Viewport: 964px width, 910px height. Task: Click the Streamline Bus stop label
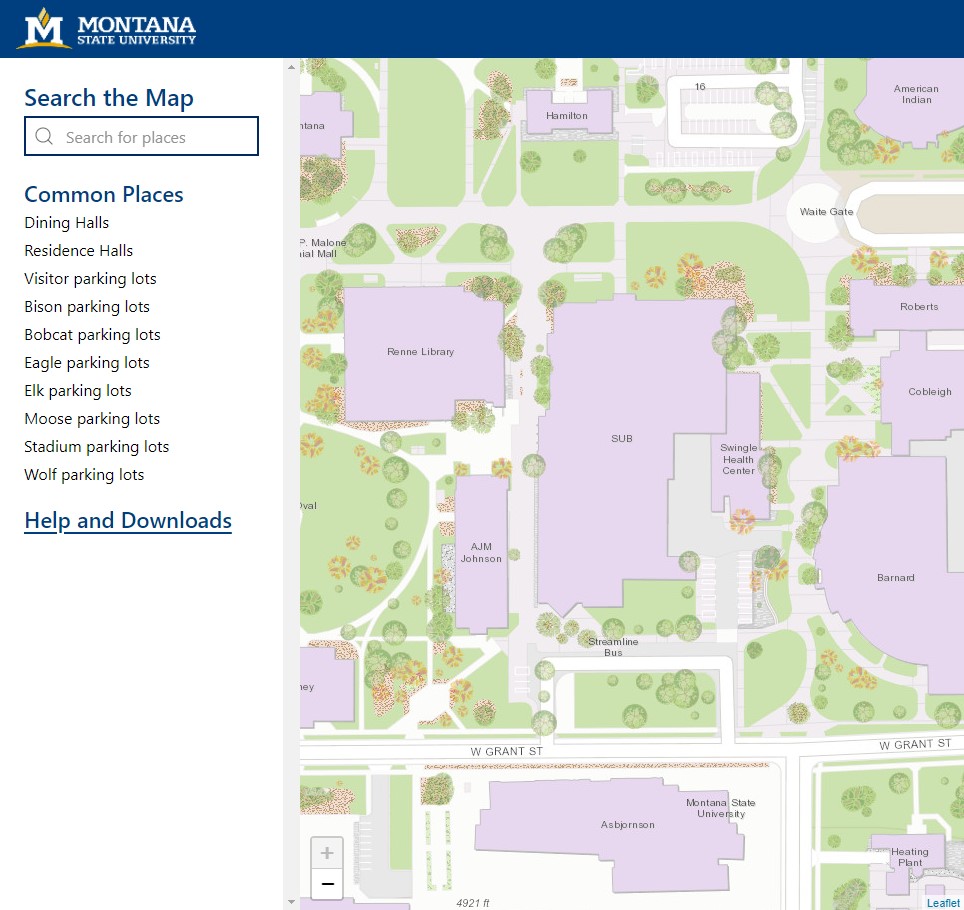[x=613, y=647]
